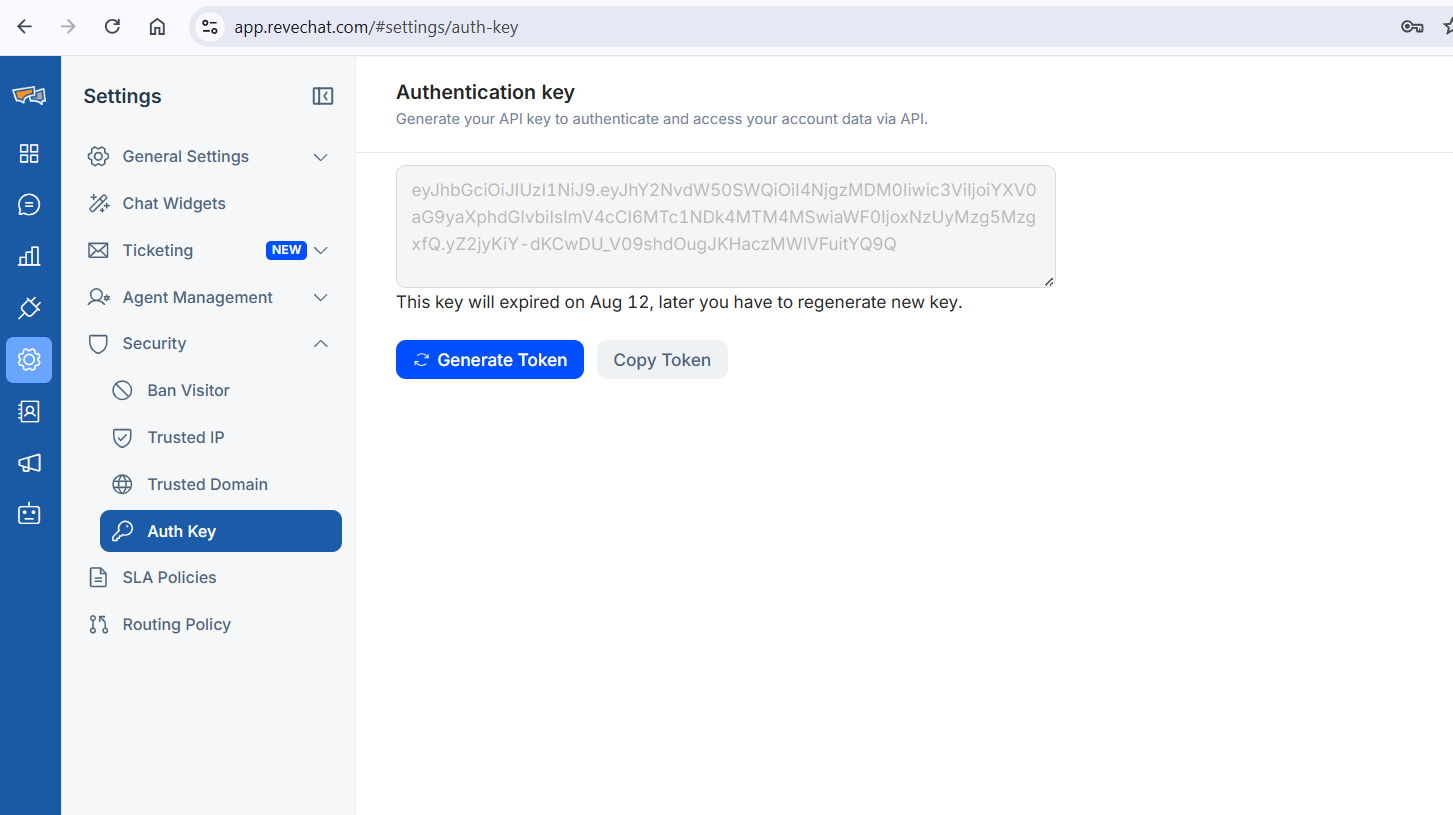
Task: Click the Security shield icon
Action: point(98,344)
